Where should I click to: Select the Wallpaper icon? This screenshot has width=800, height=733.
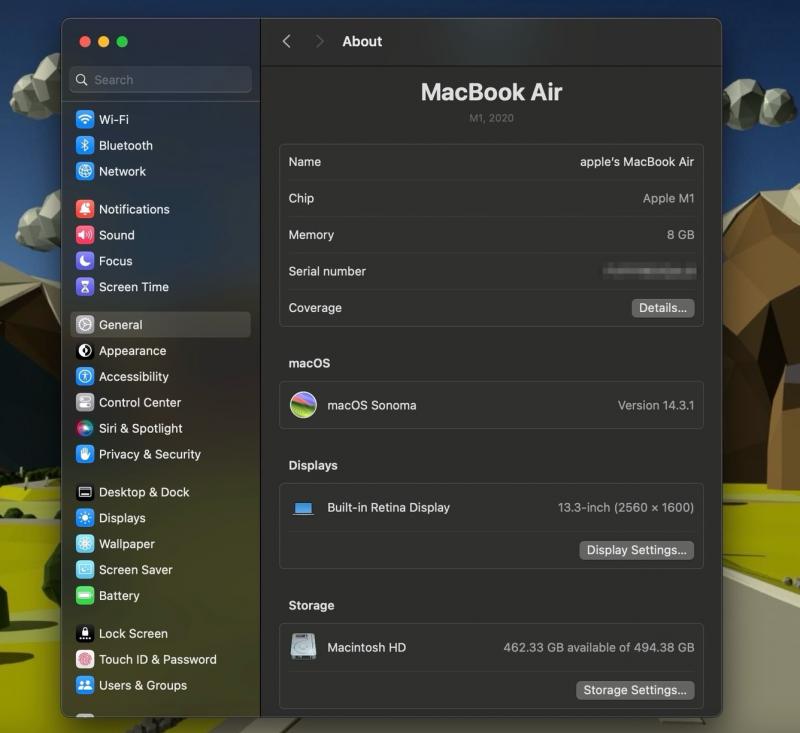[x=85, y=544]
